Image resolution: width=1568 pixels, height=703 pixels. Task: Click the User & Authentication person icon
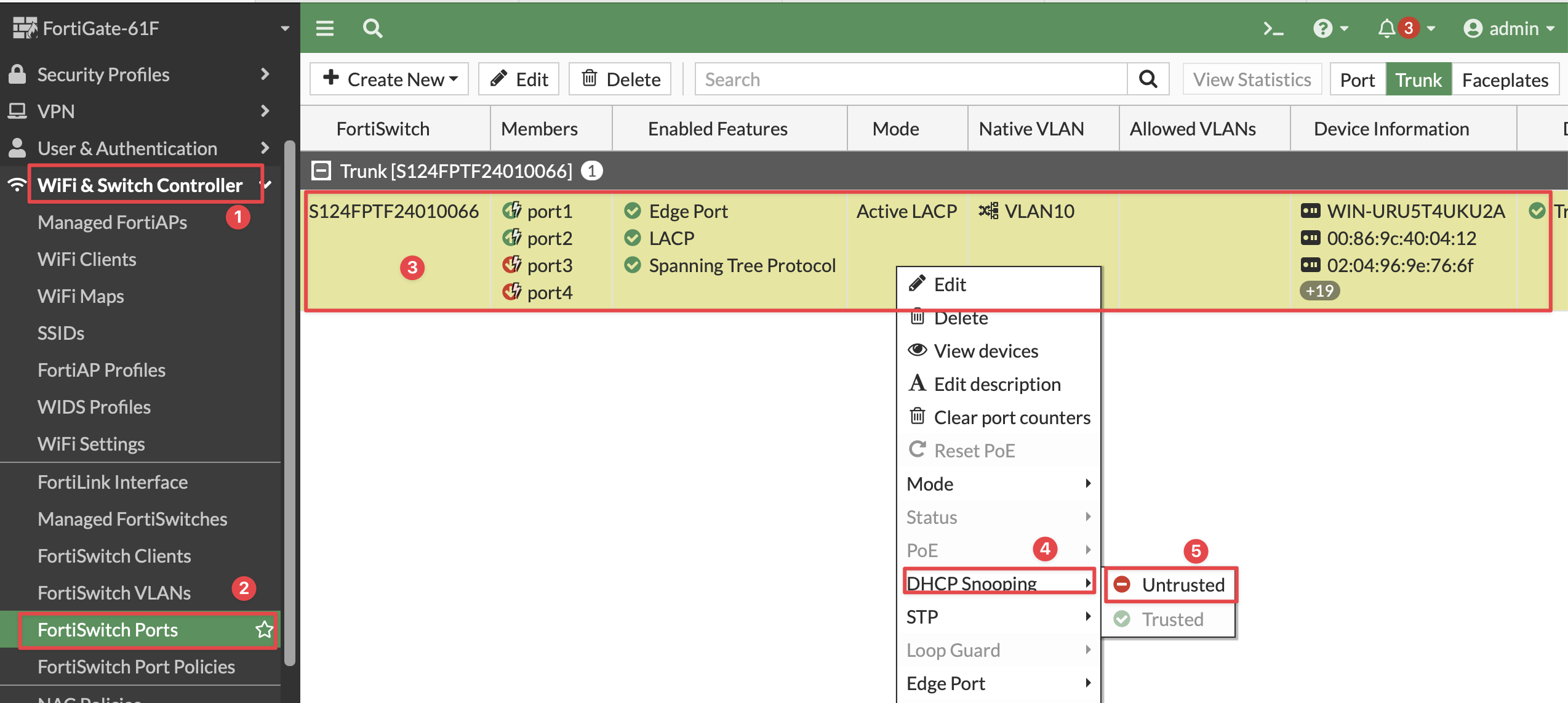point(17,148)
